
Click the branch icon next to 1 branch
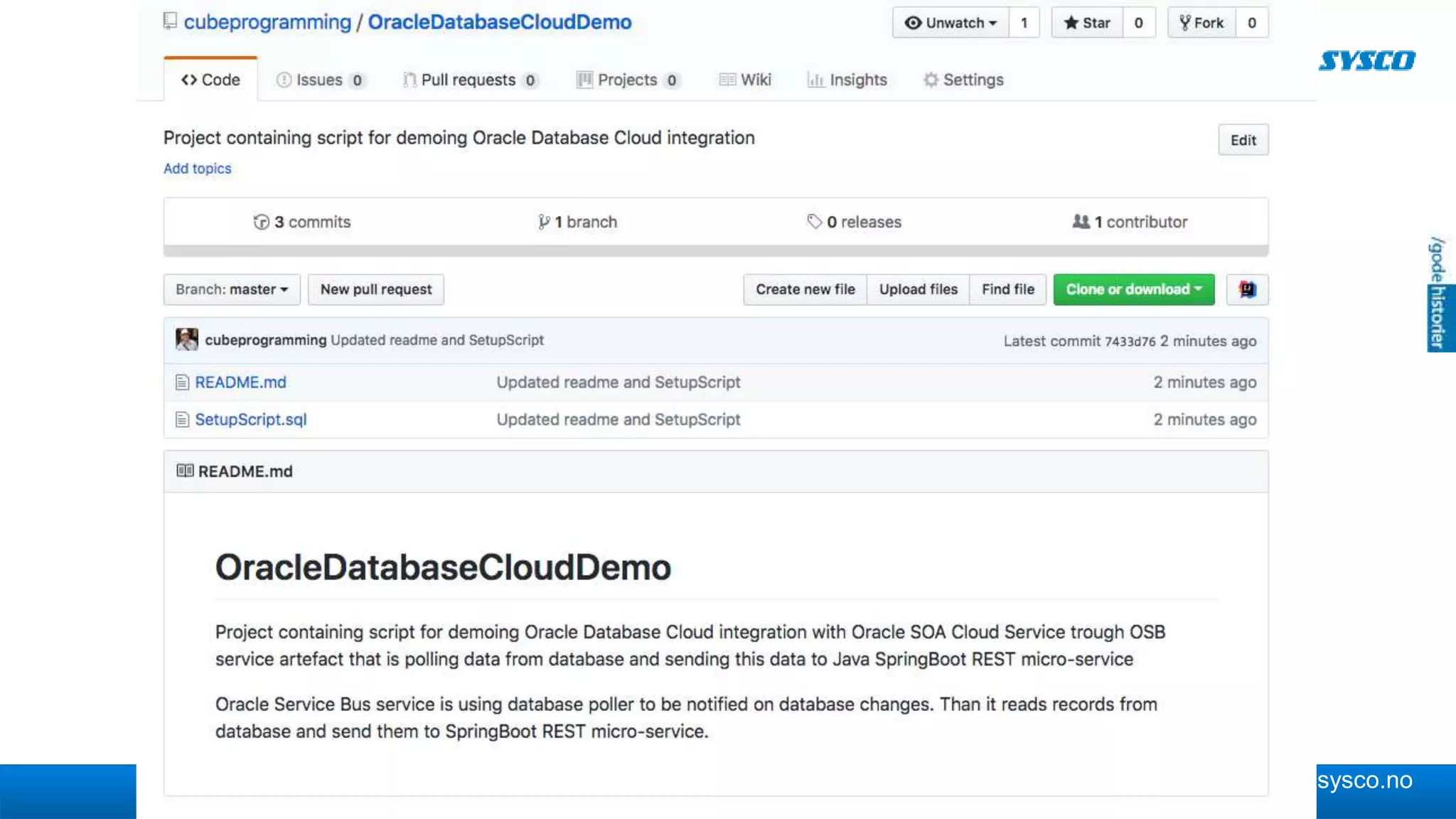pos(544,222)
